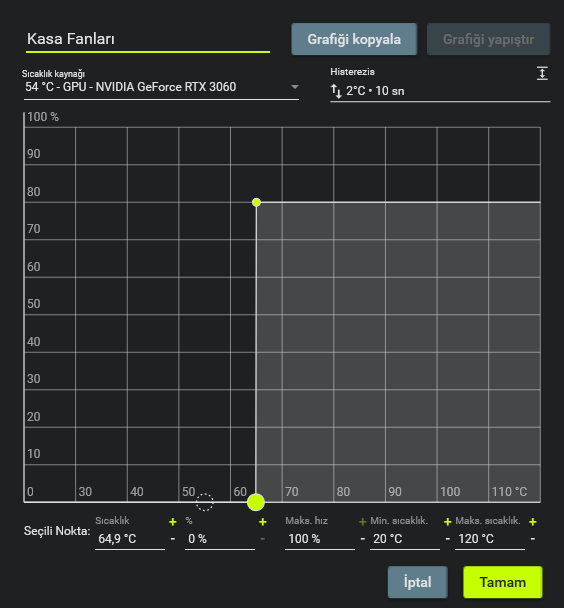Viewport: 564px width, 608px height.
Task: Increase Maks. hız with plus icon
Action: (362, 522)
